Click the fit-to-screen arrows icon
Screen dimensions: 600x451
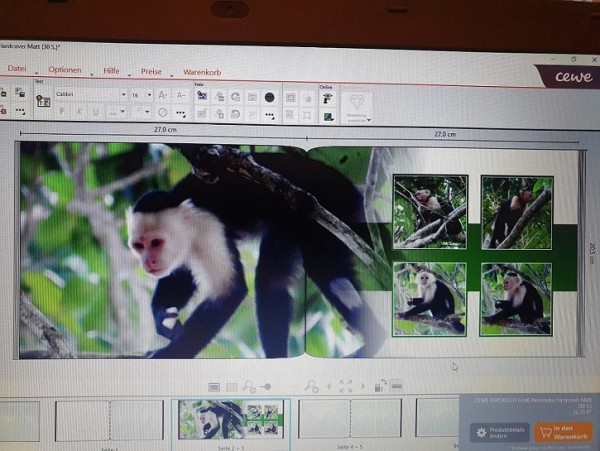click(x=346, y=386)
